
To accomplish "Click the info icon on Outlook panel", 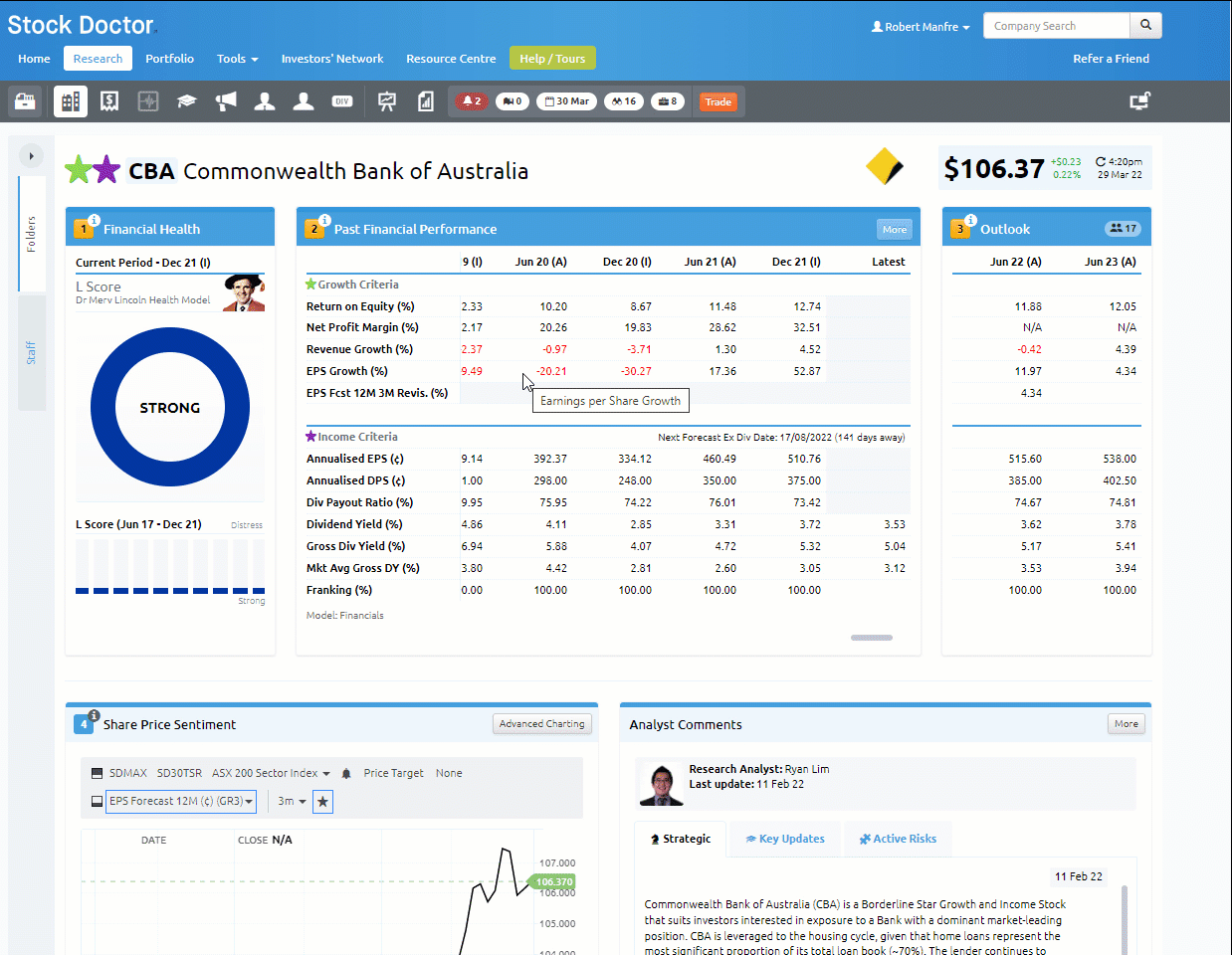I will (x=970, y=220).
